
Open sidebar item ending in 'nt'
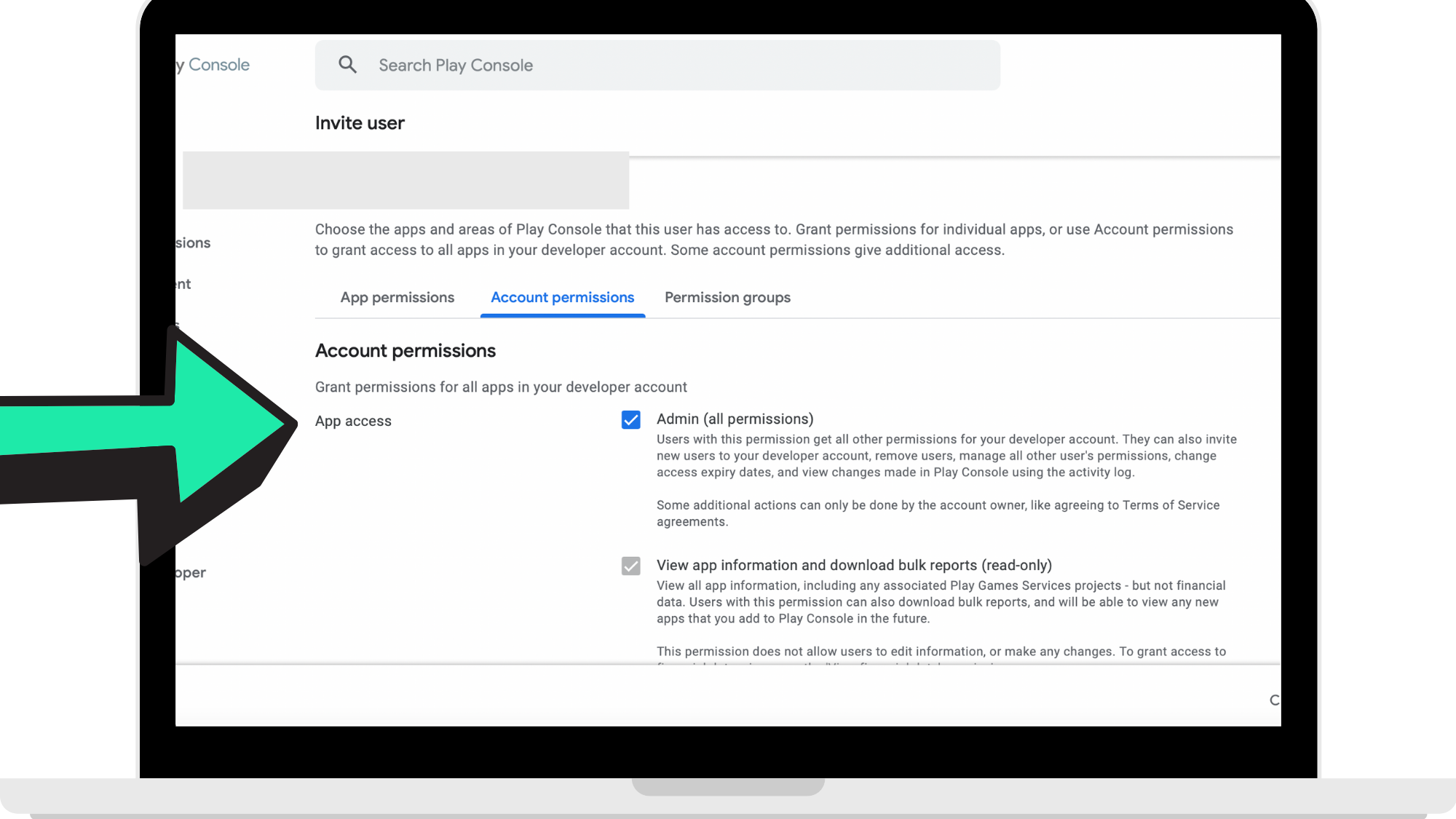[183, 285]
